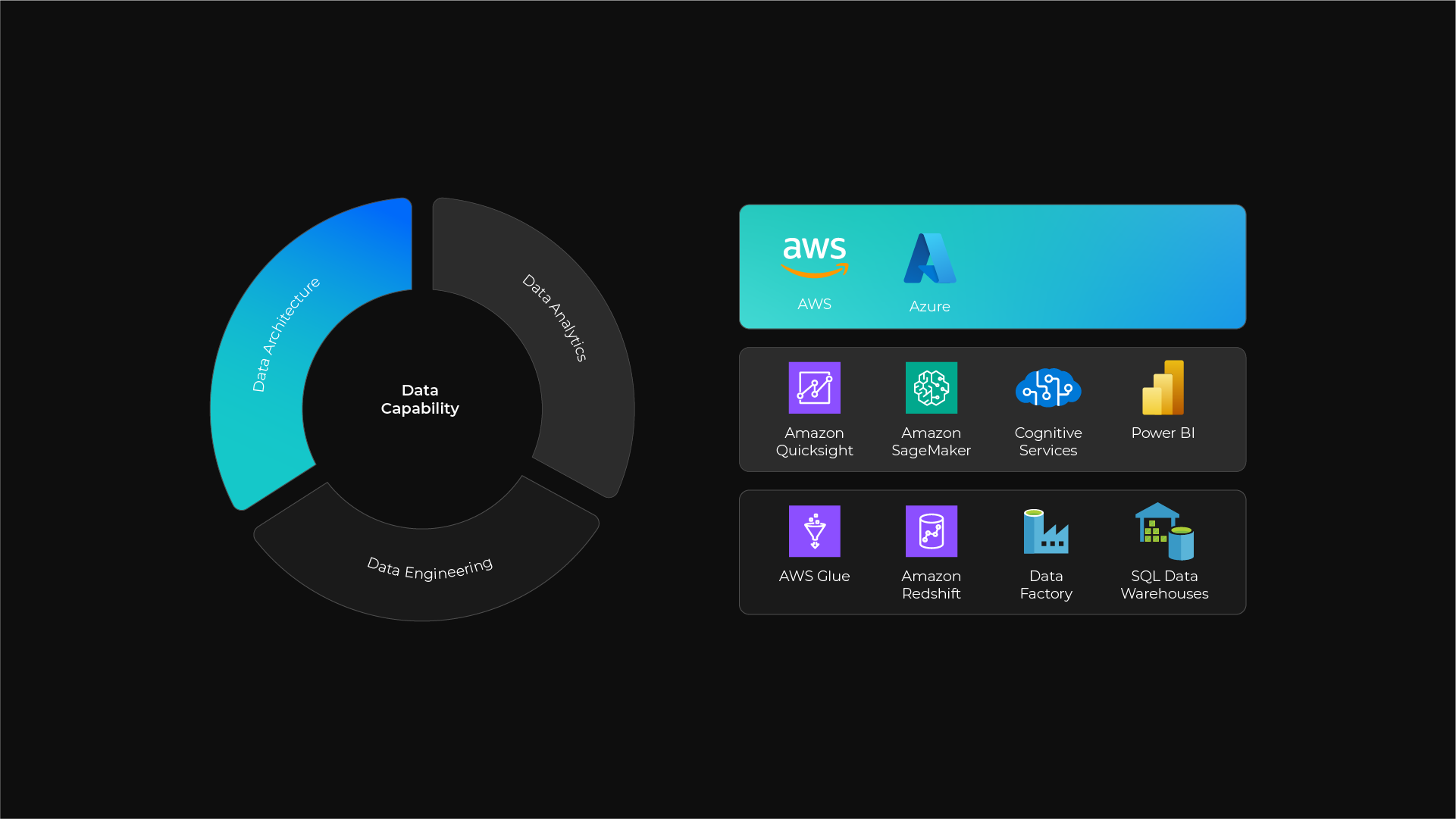Click the Data Factory building icon

pos(1047,531)
